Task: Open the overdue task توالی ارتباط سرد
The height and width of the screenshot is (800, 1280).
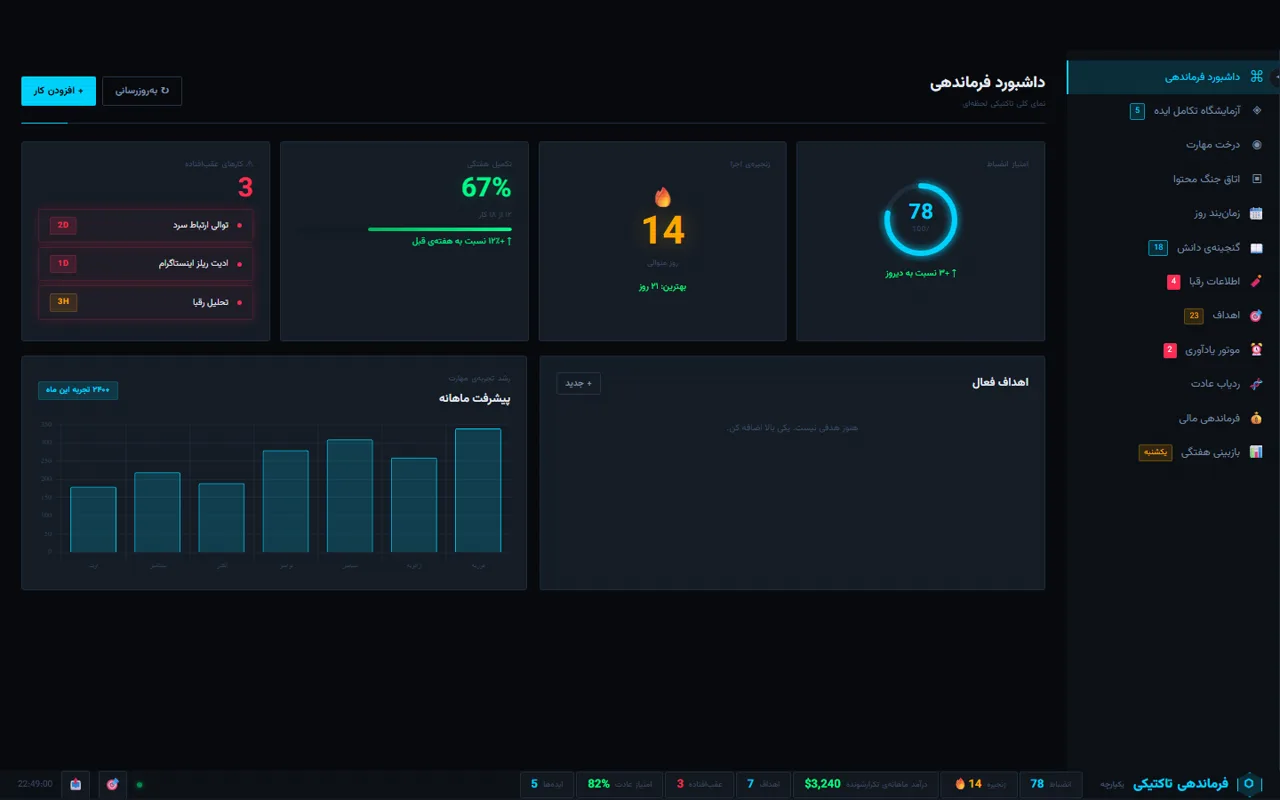Action: 146,225
